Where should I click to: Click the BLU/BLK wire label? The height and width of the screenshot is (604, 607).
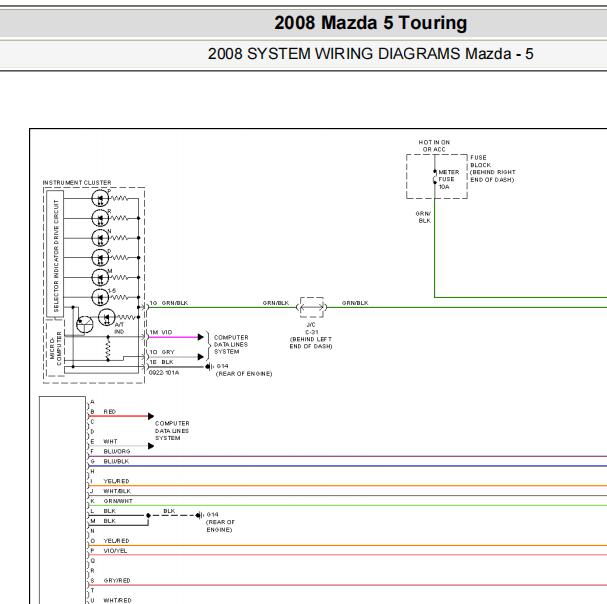coord(116,462)
